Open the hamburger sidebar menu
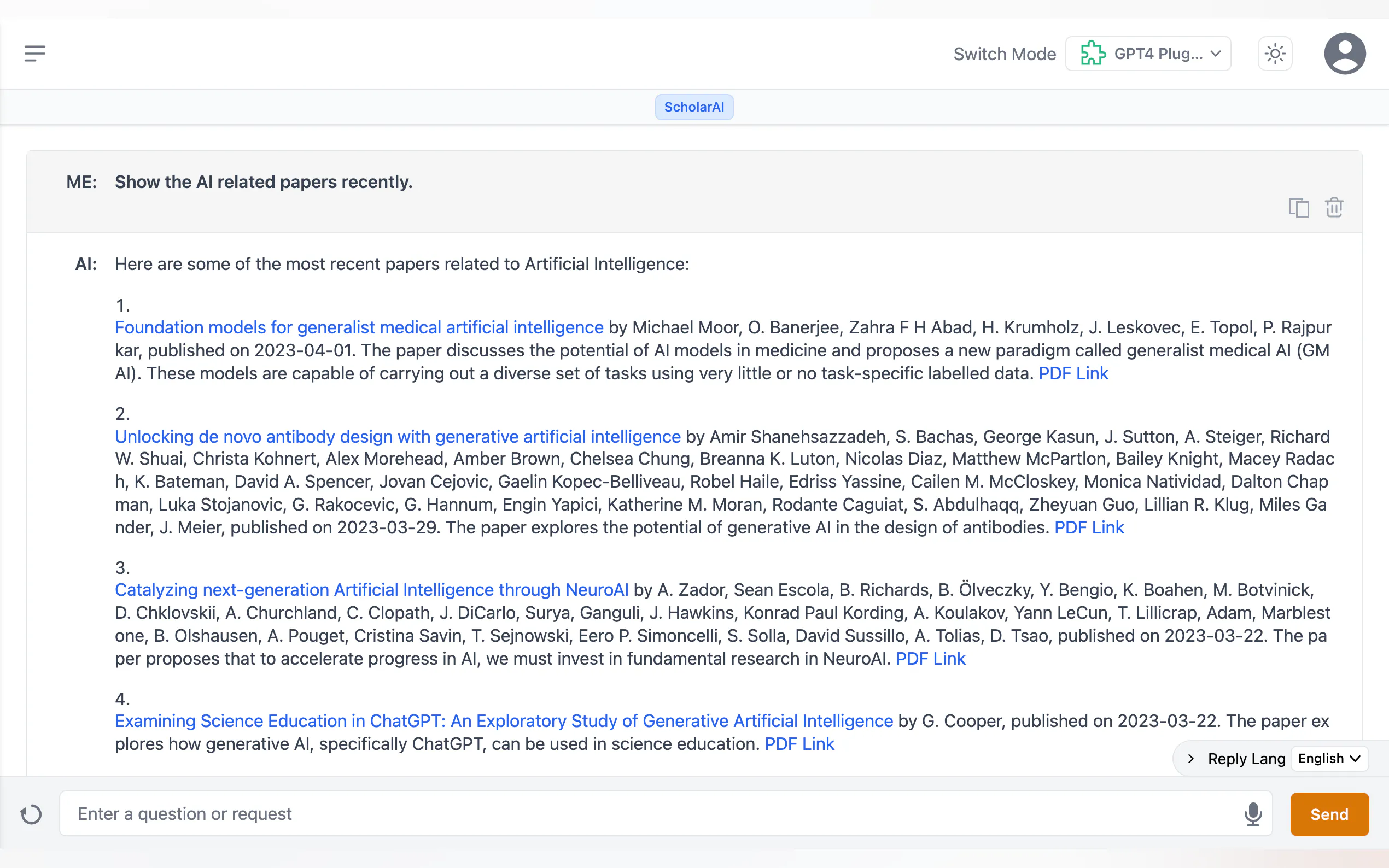Image resolution: width=1389 pixels, height=868 pixels. click(34, 54)
